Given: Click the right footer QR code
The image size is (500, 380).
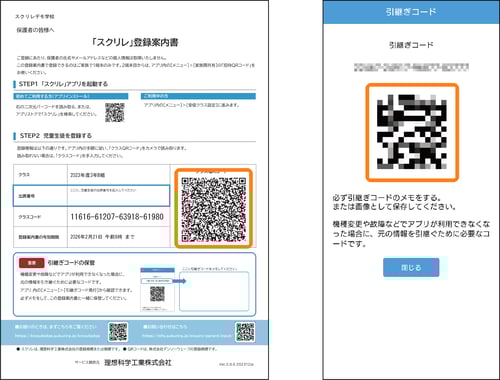Looking at the screenshot, I should (245, 332).
